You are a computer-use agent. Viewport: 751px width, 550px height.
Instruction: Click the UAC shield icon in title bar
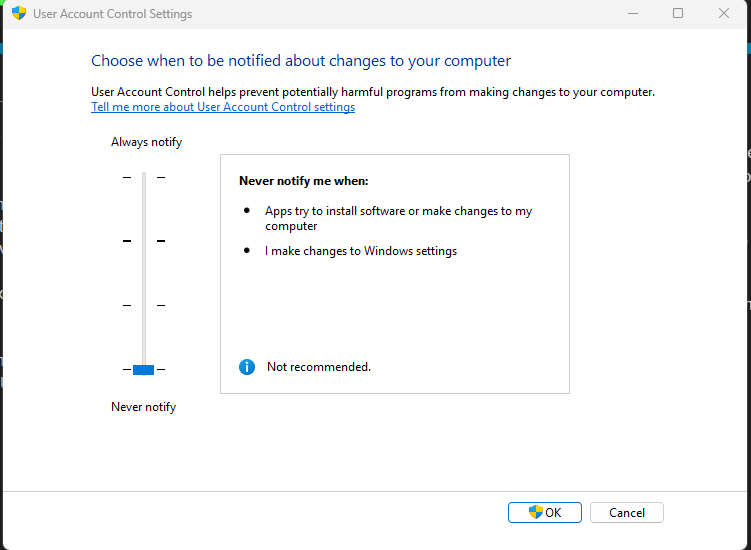point(18,14)
